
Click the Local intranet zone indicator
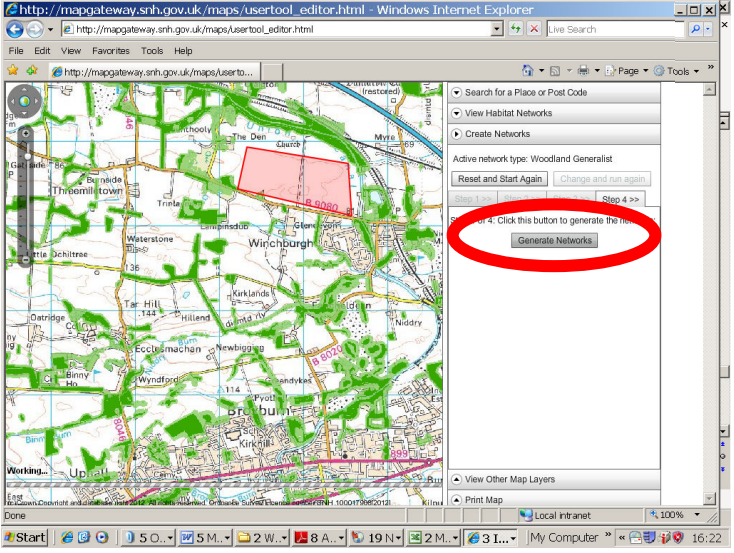pyautogui.click(x=555, y=515)
